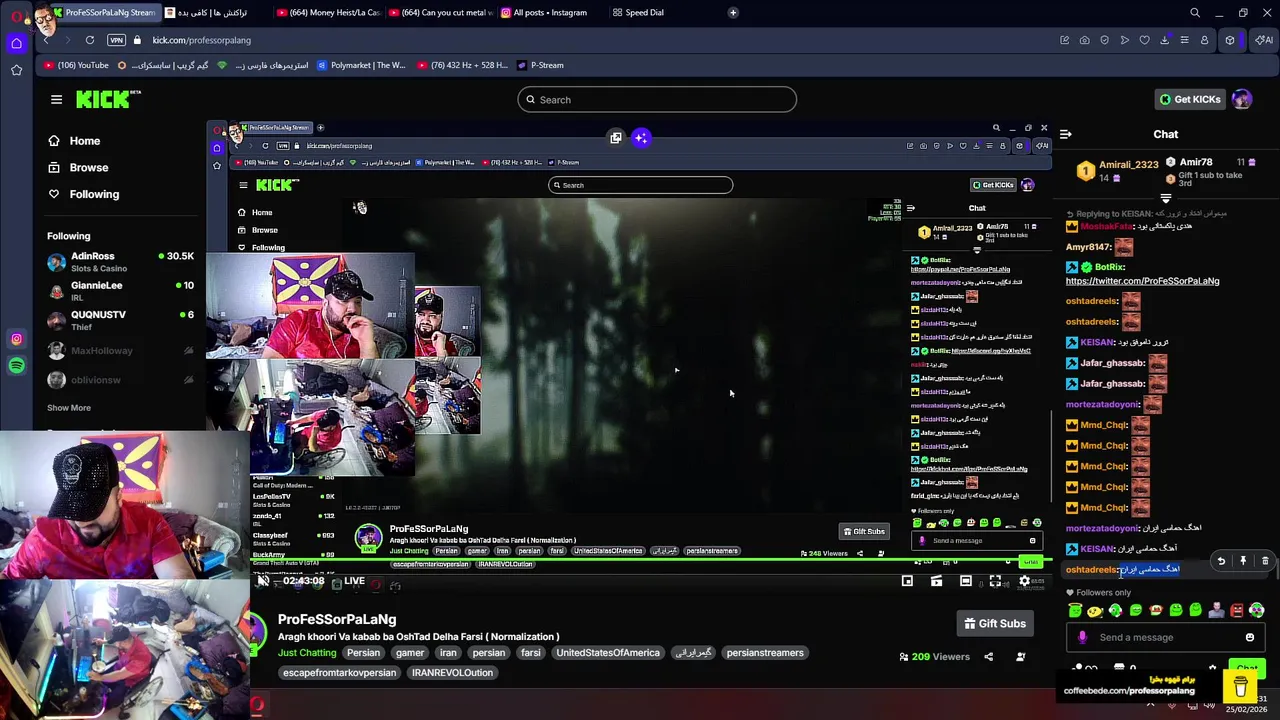Click the Get KICKs button
The image size is (1280, 720).
coord(1190,99)
